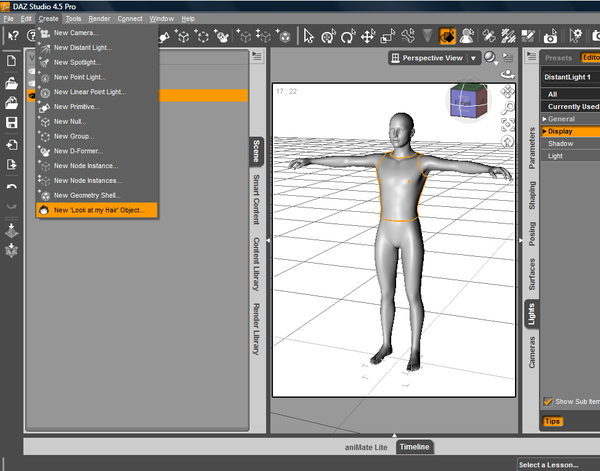600x471 pixels.
Task: Click the New Group toolbar icon
Action: (x=202, y=36)
